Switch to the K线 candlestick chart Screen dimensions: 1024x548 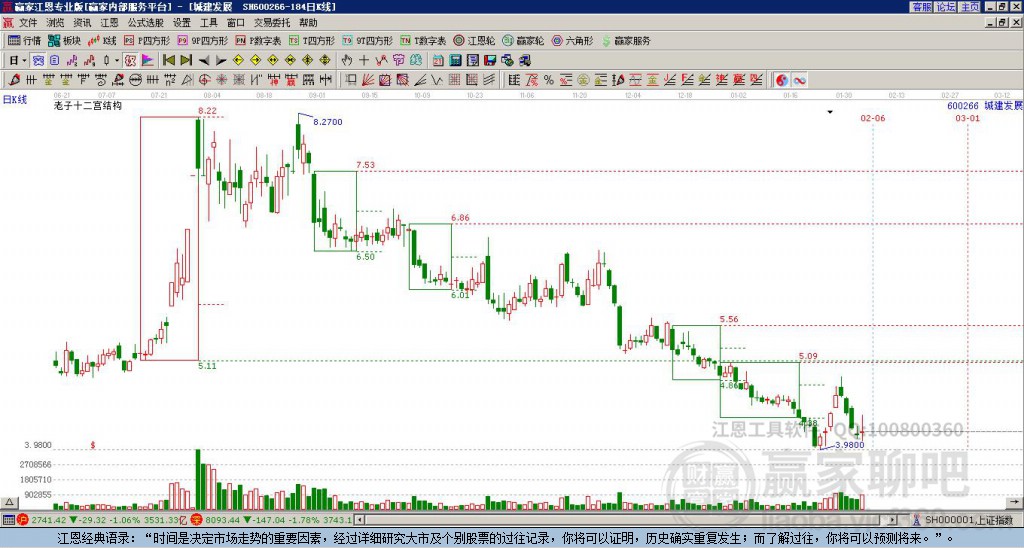[x=102, y=40]
